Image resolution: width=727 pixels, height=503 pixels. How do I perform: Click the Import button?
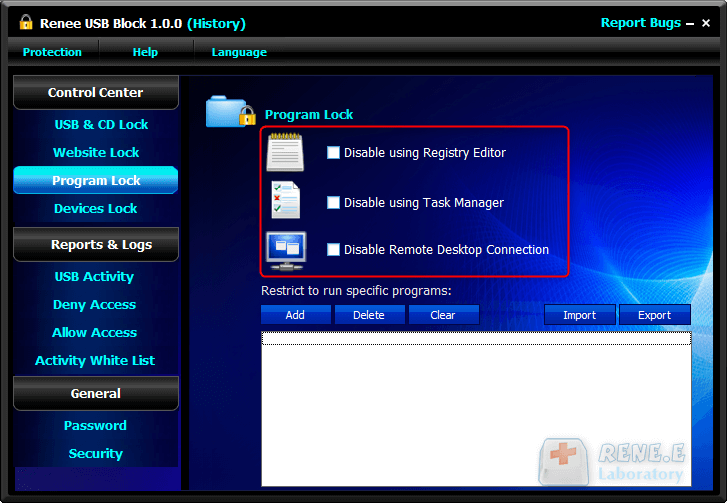579,315
